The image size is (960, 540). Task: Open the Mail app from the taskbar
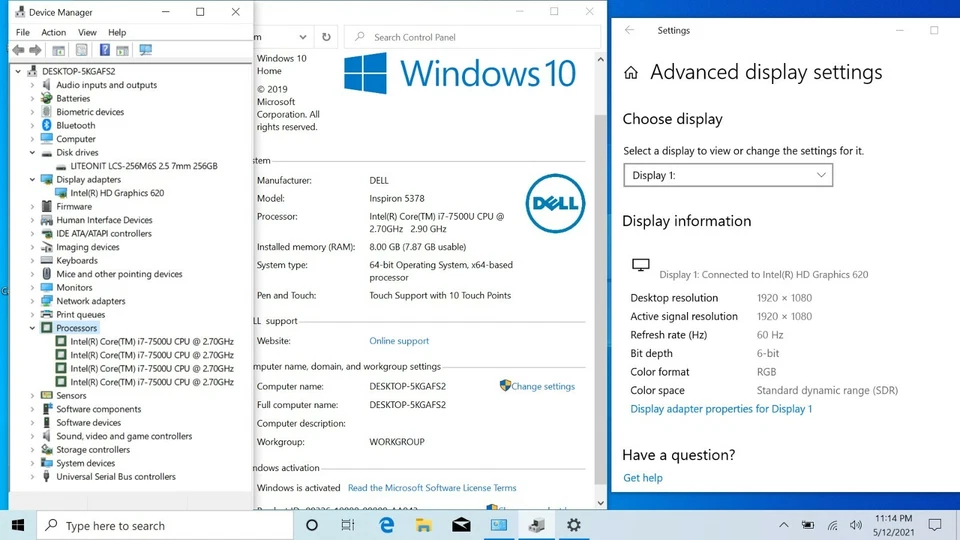(461, 525)
